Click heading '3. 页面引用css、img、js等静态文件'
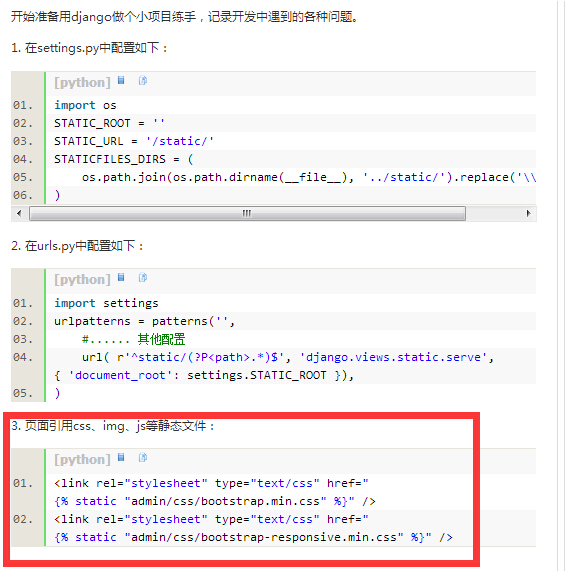This screenshot has width=569, height=571. pyautogui.click(x=113, y=426)
